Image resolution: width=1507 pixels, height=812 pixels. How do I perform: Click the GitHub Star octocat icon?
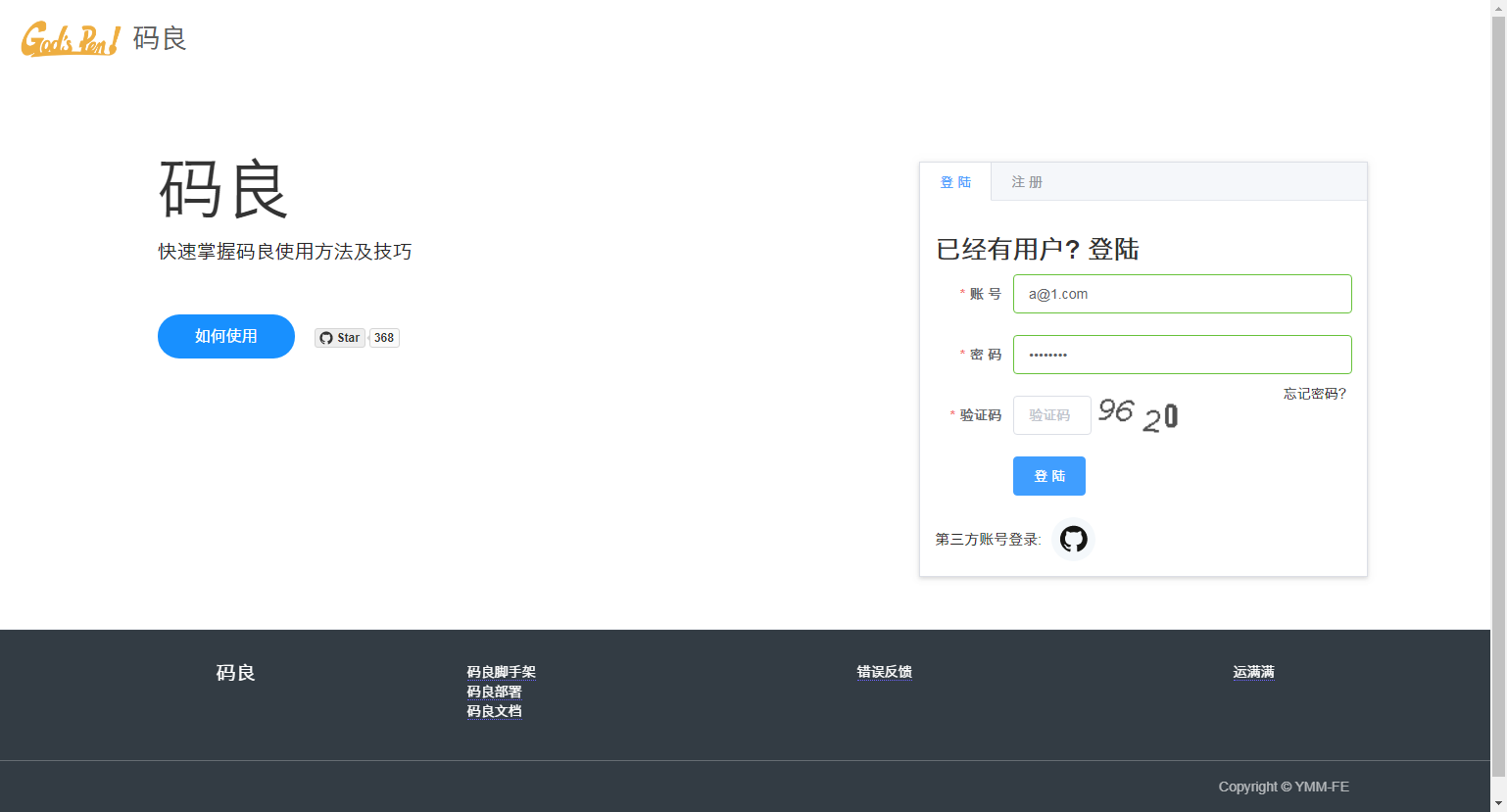point(326,337)
